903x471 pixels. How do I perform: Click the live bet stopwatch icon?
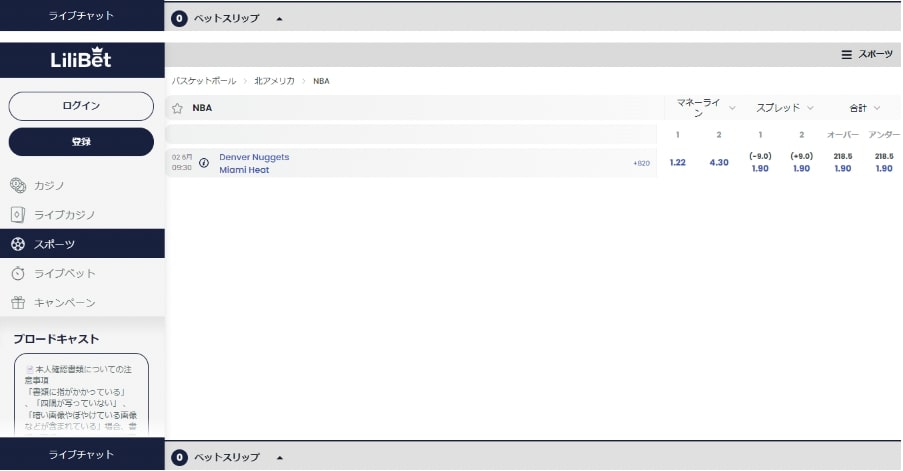pos(18,274)
